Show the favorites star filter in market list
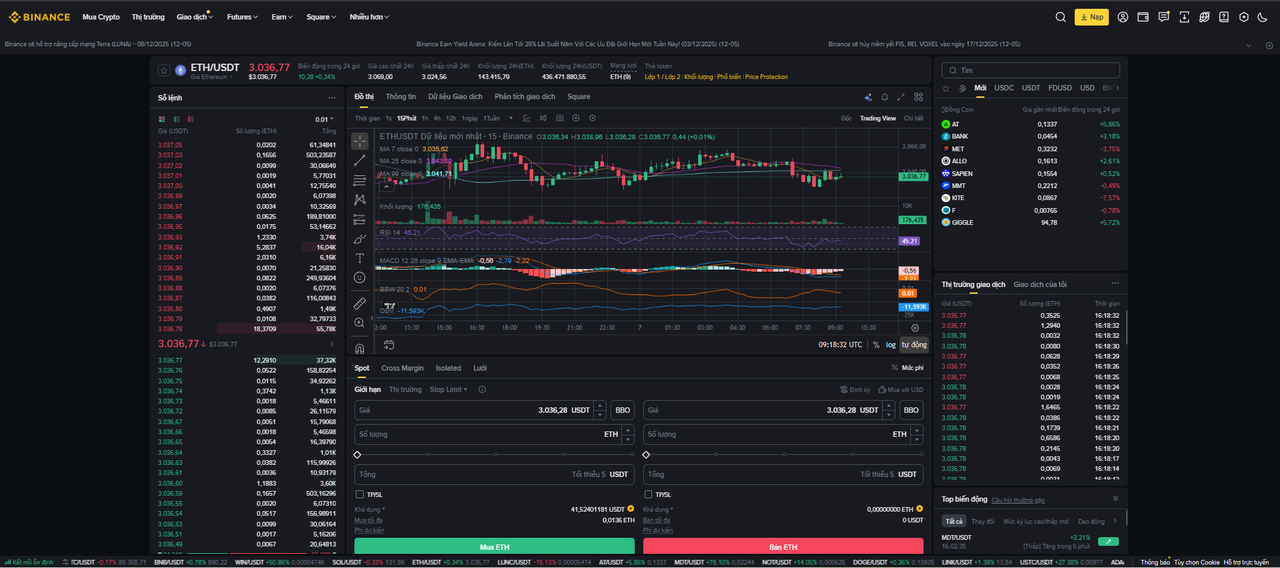This screenshot has width=1280, height=568. coord(946,88)
